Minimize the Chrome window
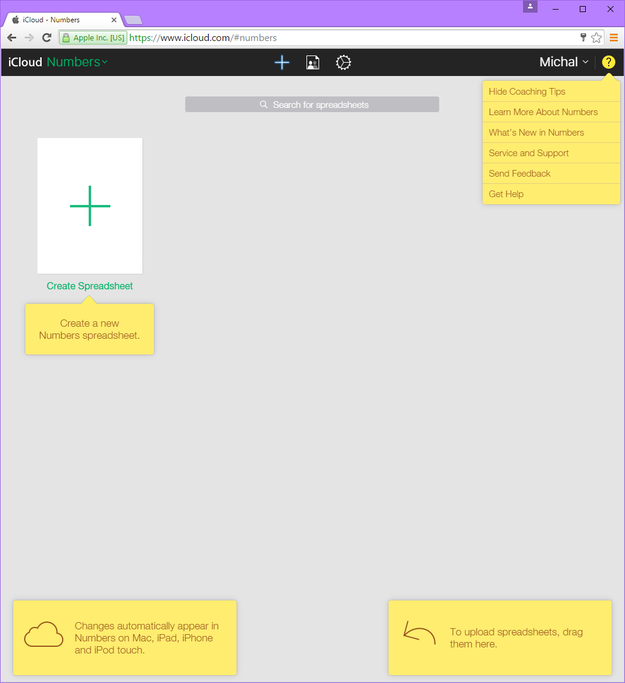 click(x=556, y=9)
